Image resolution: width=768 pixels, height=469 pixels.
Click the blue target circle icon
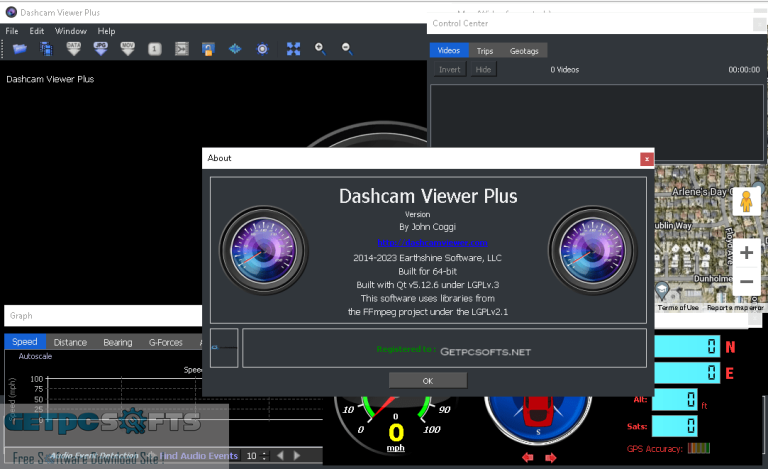click(263, 48)
